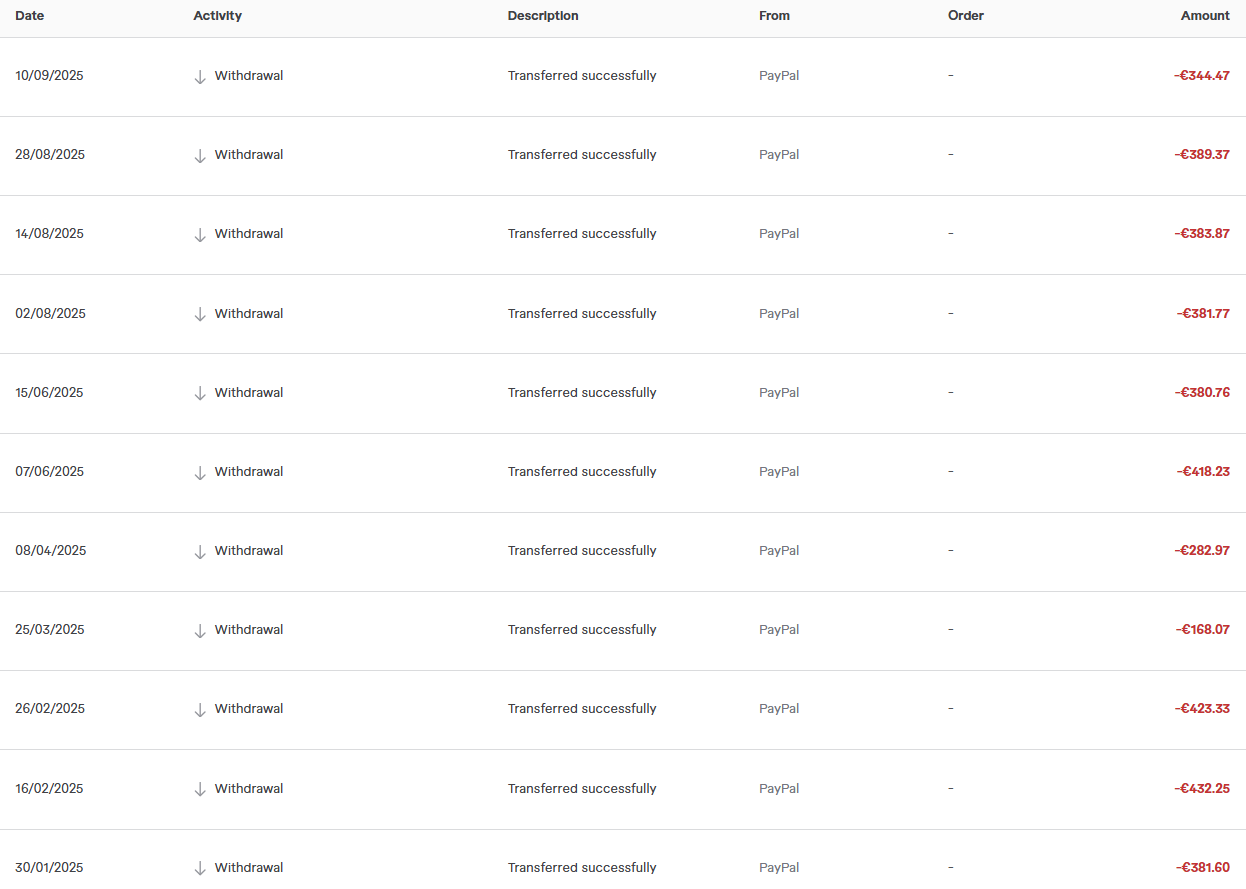This screenshot has width=1246, height=889.
Task: Click the Order column header
Action: coord(966,16)
